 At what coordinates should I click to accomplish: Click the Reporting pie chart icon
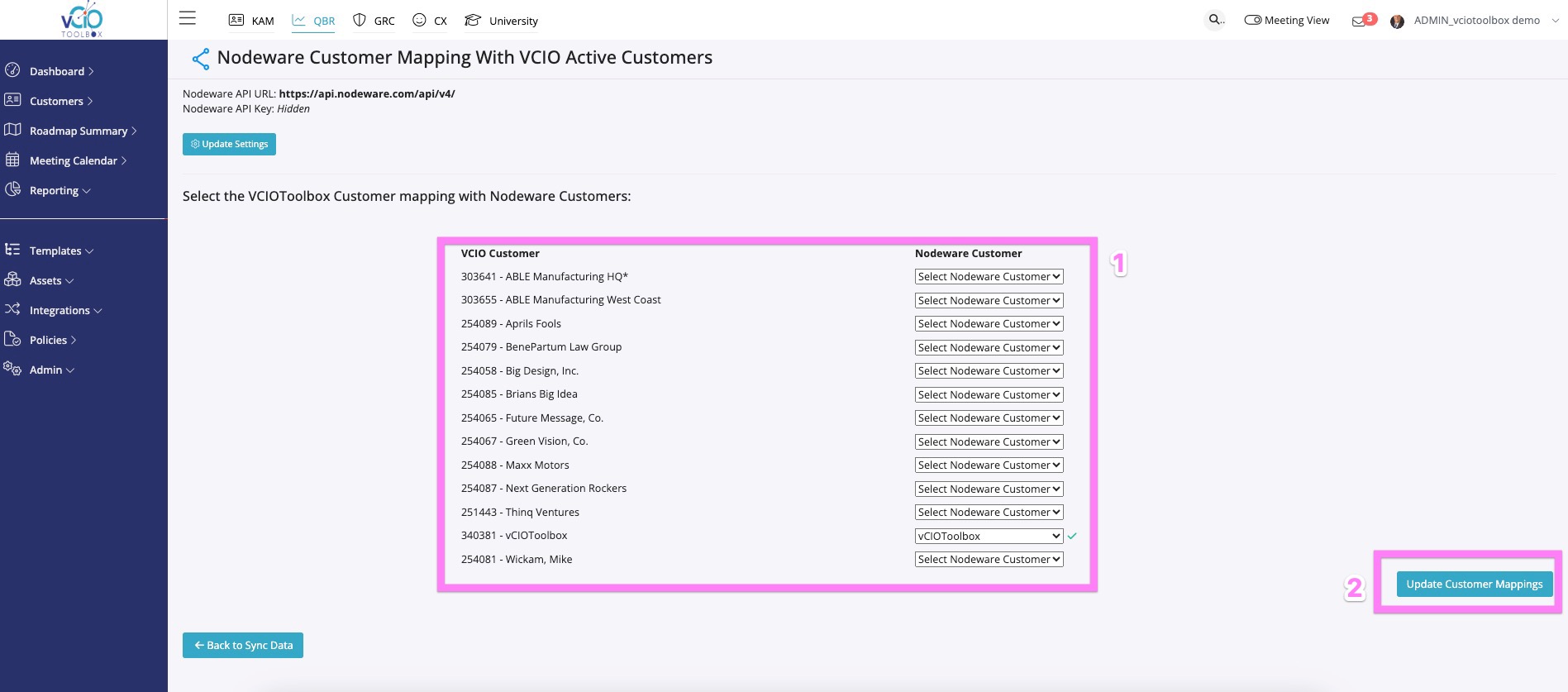tap(12, 189)
